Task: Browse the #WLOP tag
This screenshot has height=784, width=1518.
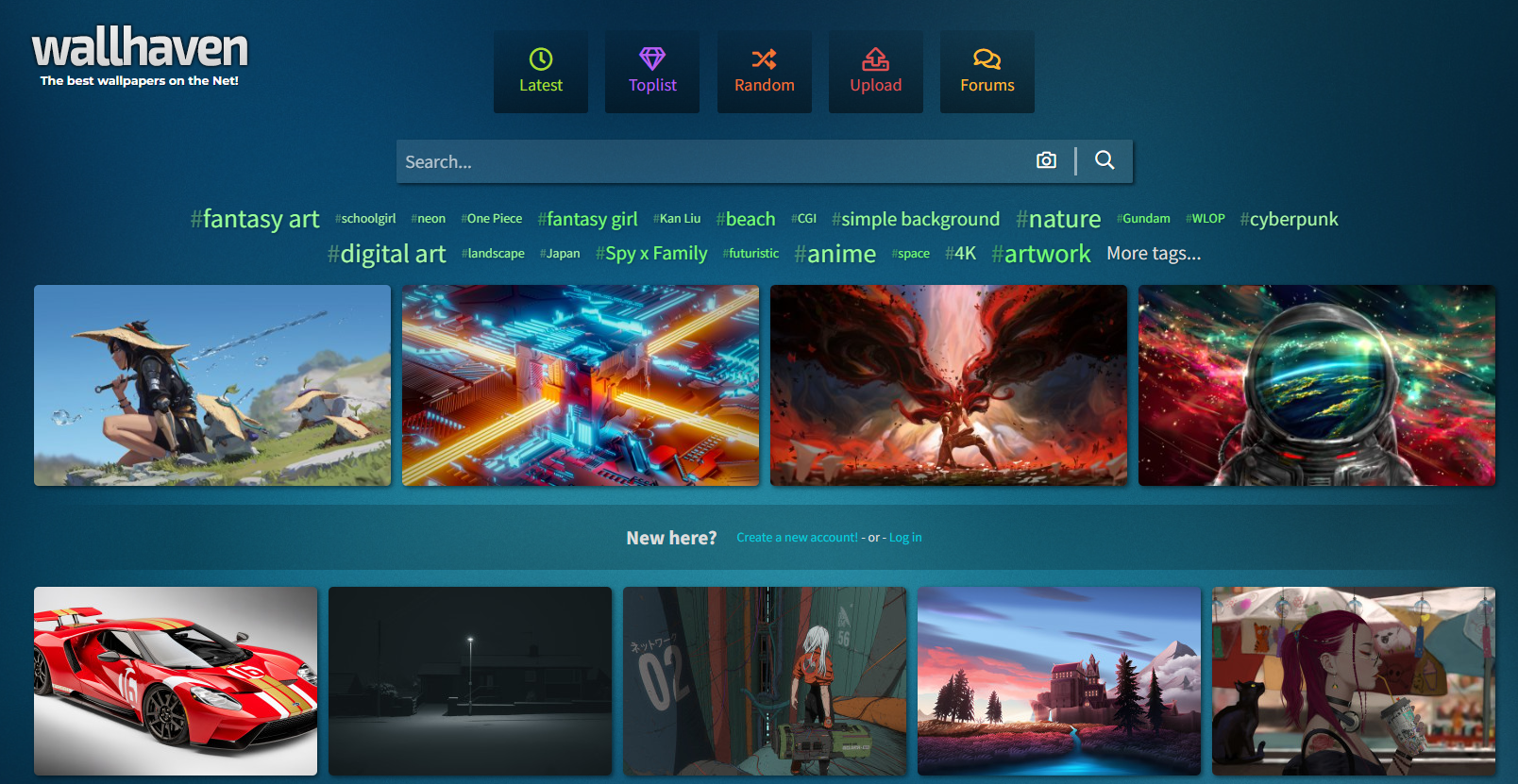Action: (1206, 219)
